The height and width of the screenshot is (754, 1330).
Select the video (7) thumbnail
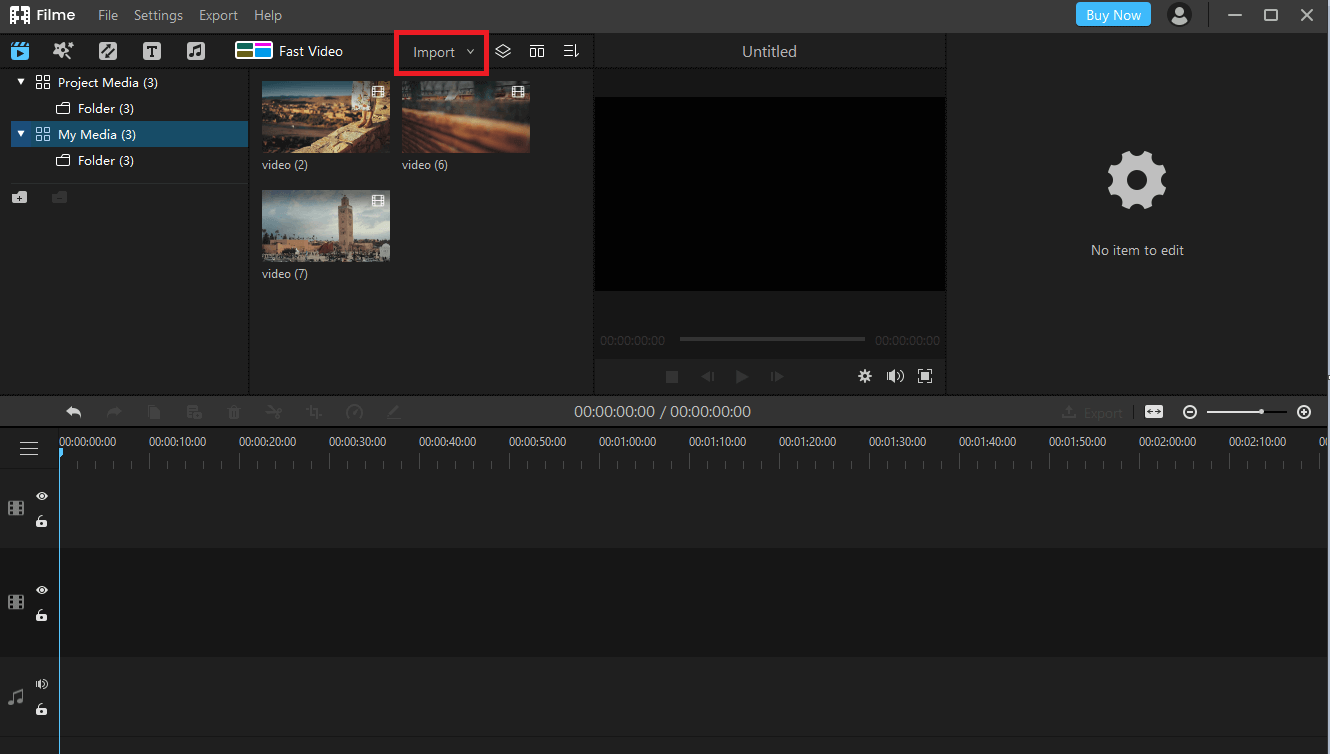(325, 226)
